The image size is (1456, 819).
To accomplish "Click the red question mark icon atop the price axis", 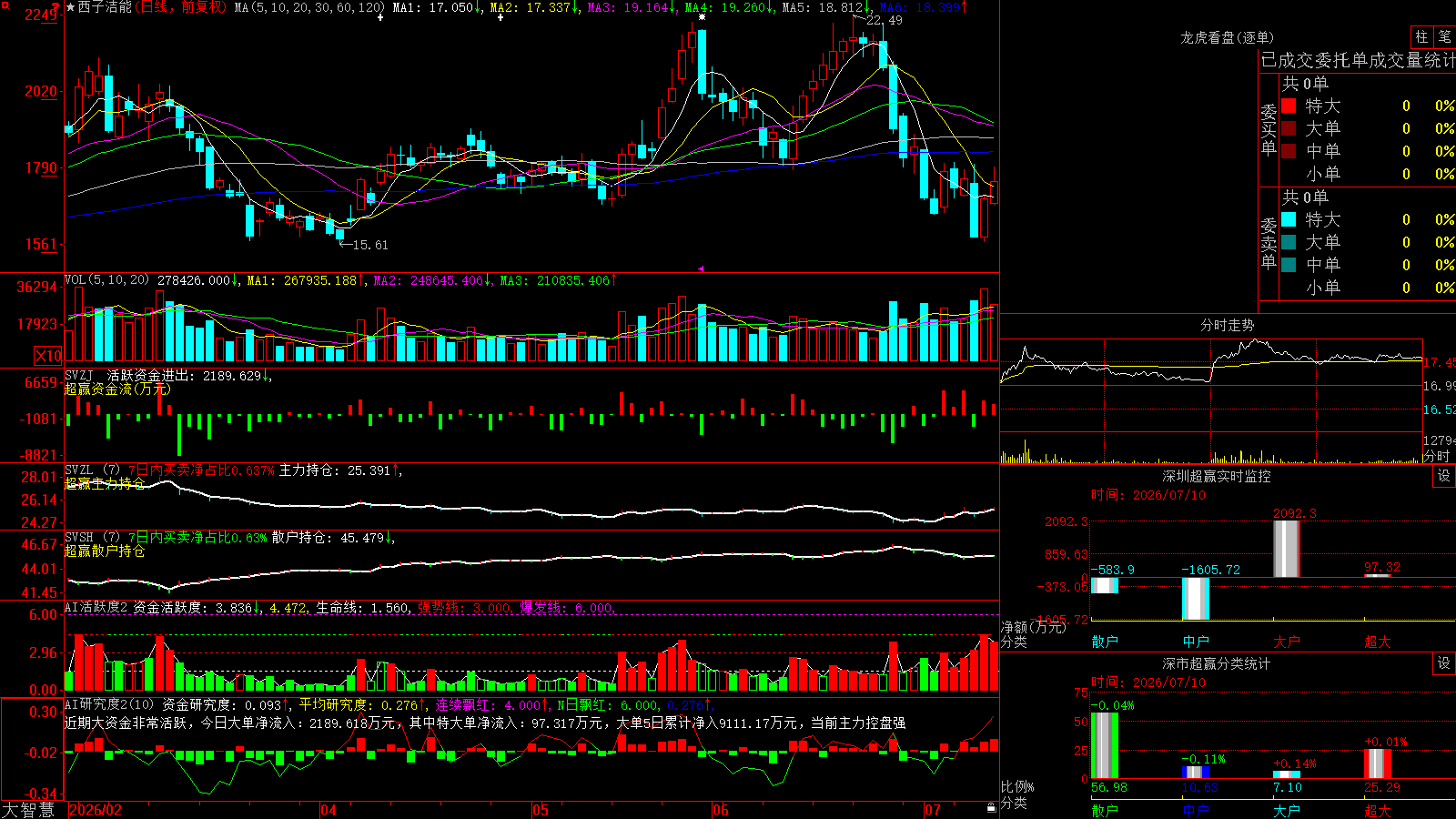I will pos(56,7).
